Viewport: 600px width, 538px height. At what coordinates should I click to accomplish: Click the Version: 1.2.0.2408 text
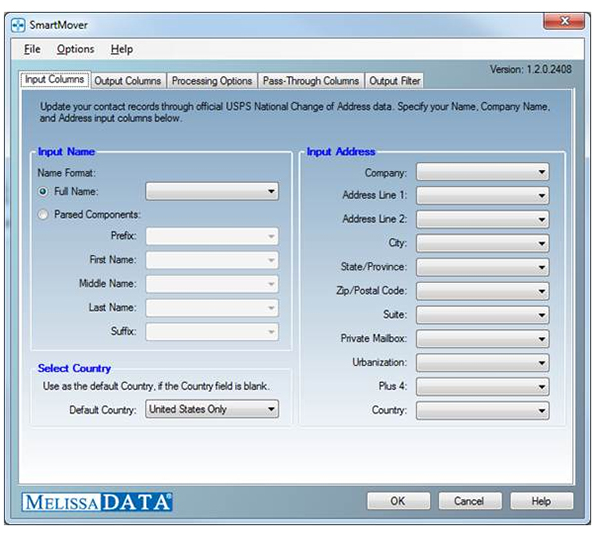531,69
